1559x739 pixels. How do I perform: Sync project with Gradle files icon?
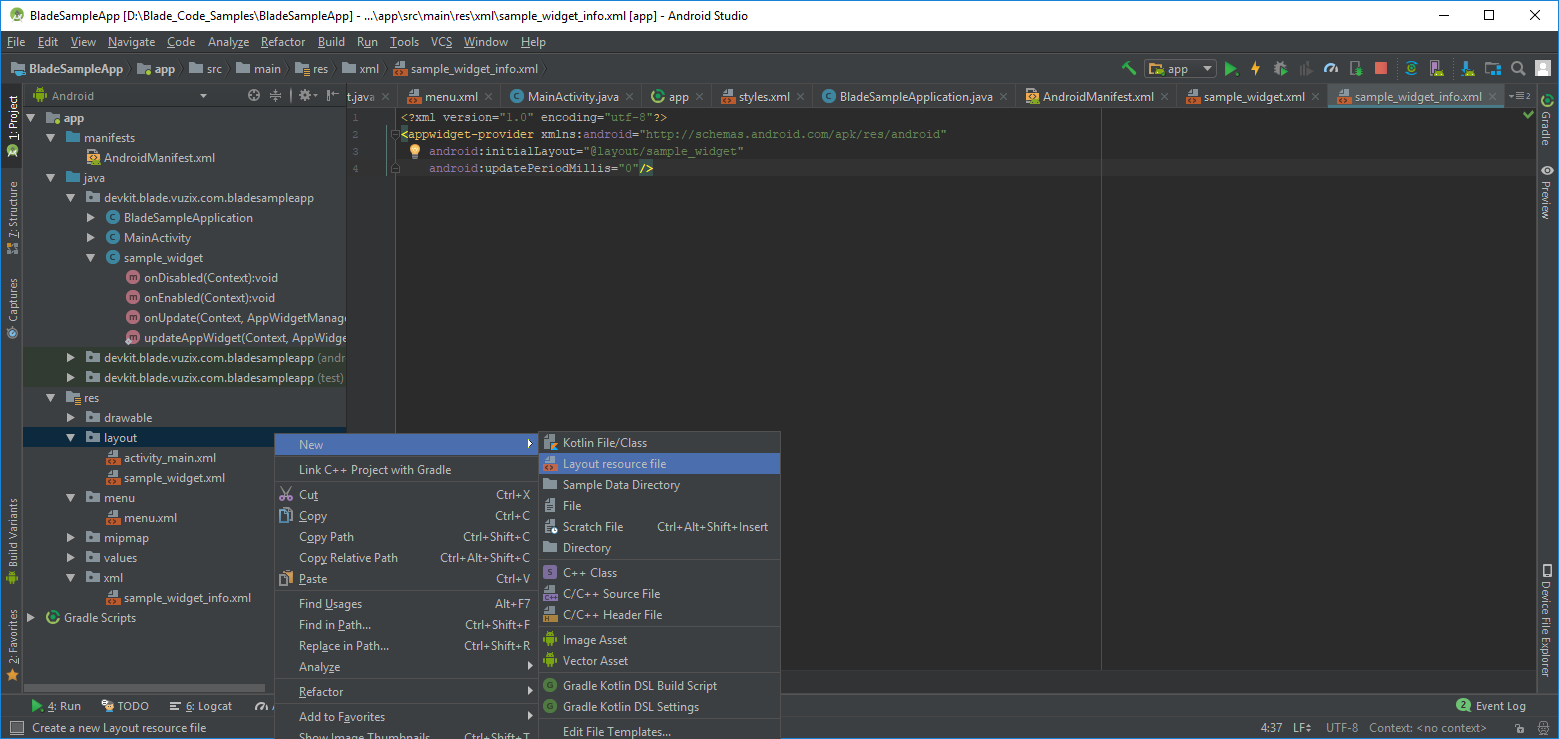(x=1411, y=68)
